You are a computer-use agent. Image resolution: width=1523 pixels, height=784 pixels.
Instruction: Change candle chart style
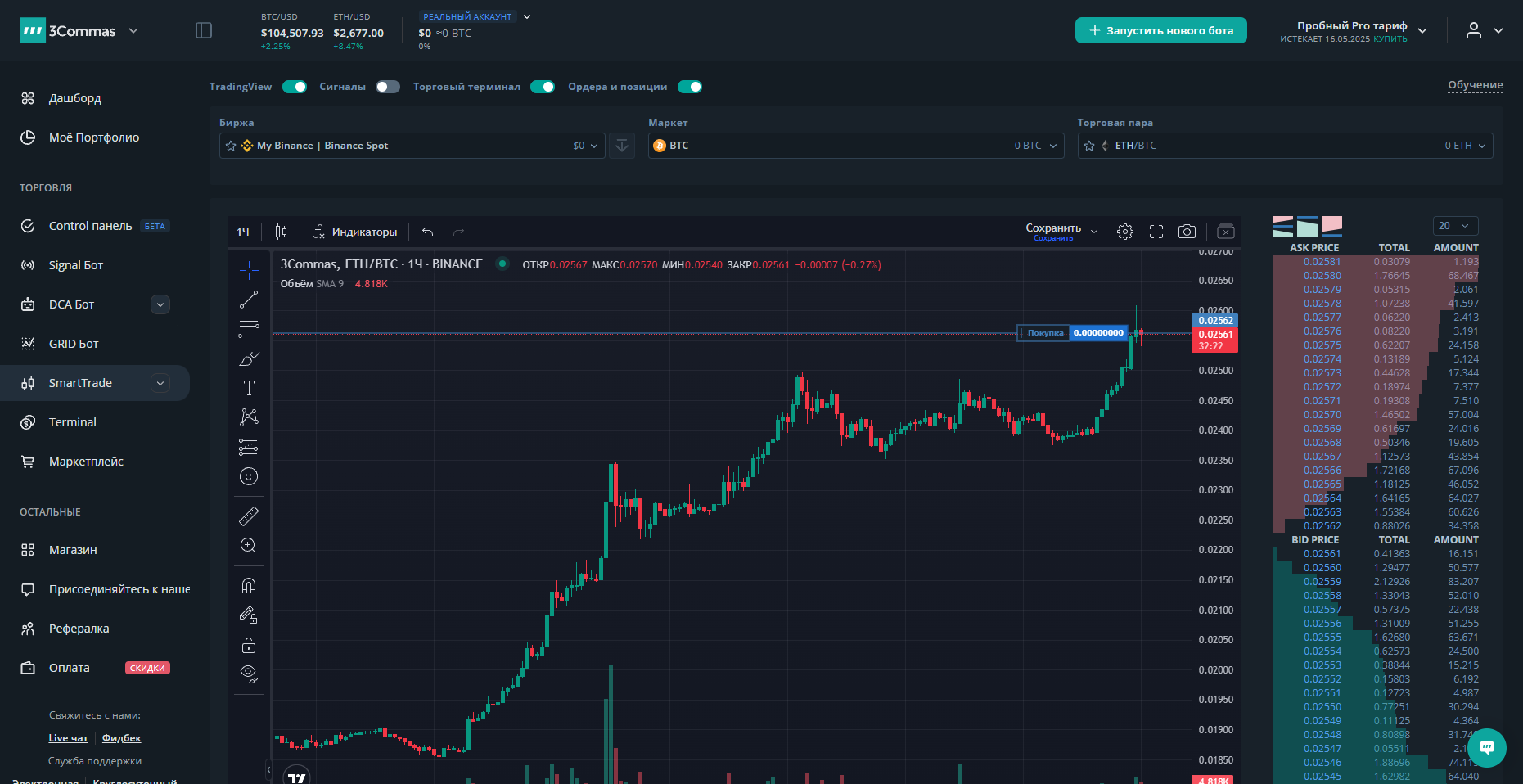coord(281,232)
